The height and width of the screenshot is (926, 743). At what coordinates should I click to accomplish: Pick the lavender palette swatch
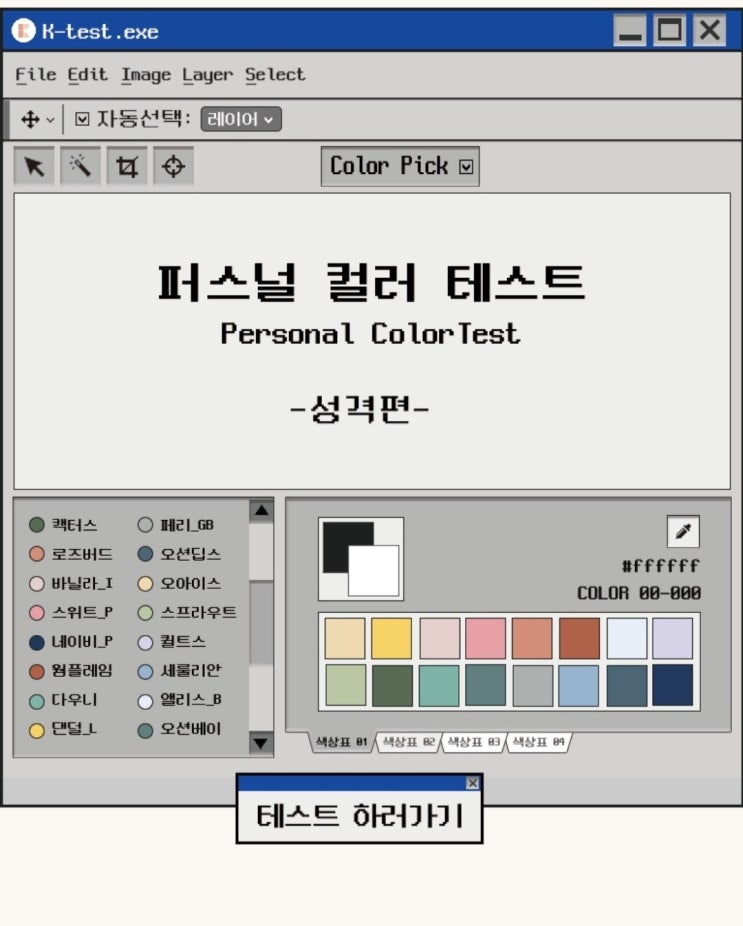click(x=673, y=638)
